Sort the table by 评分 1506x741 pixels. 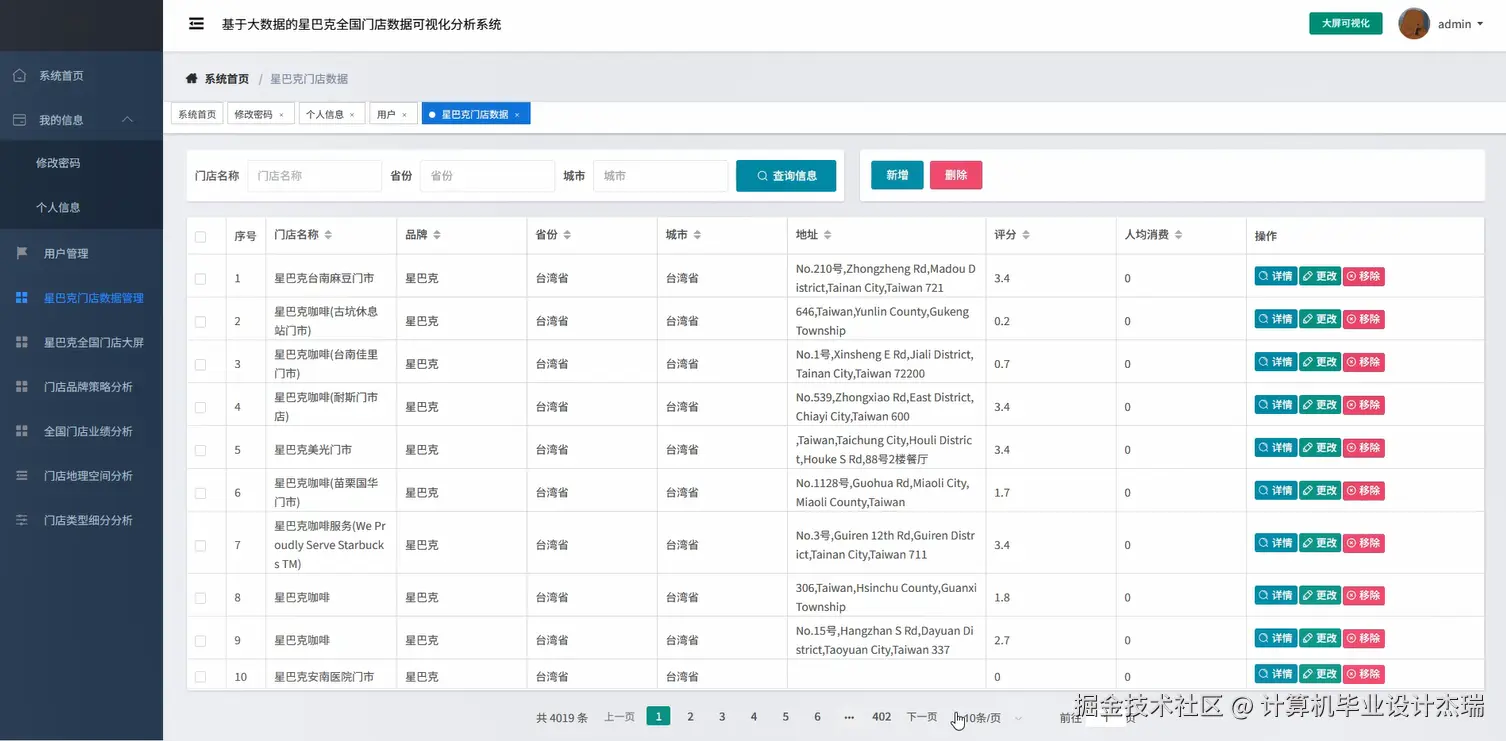1026,235
